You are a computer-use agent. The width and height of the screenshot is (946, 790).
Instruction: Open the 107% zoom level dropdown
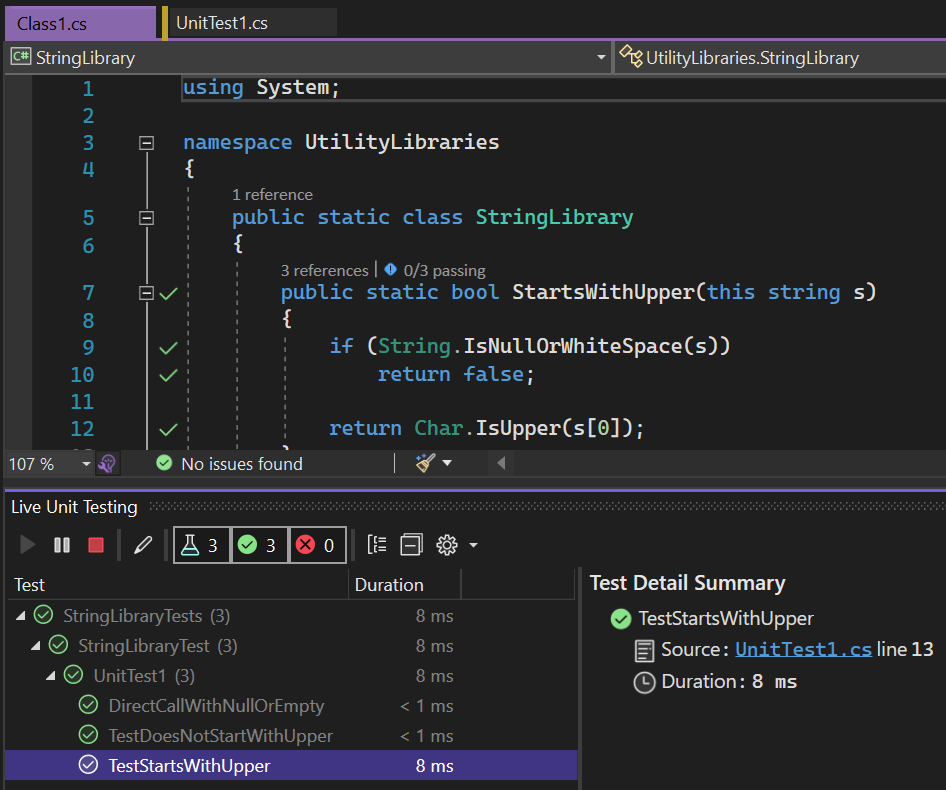[x=45, y=463]
